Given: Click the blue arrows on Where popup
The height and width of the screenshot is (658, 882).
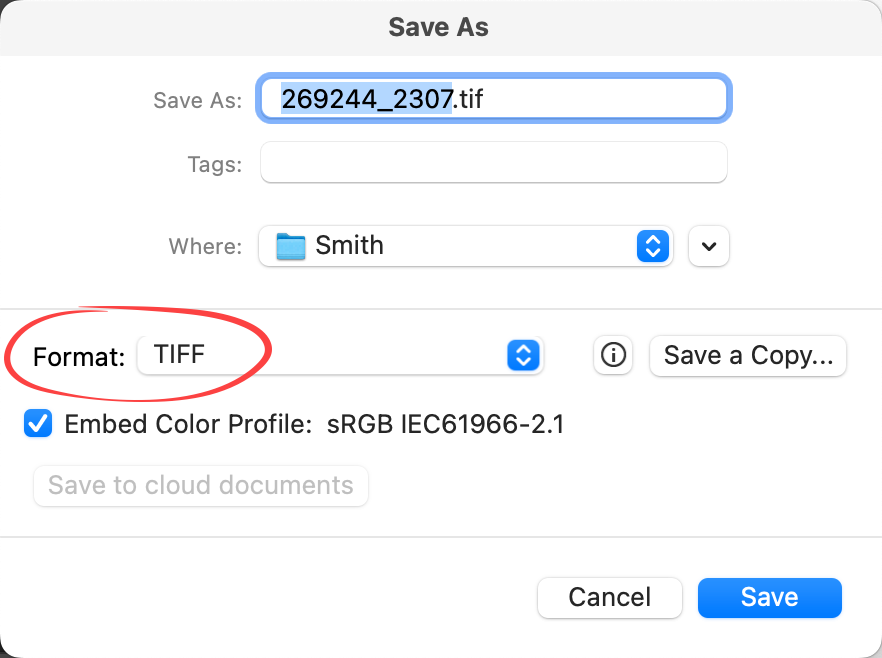Looking at the screenshot, I should (652, 246).
